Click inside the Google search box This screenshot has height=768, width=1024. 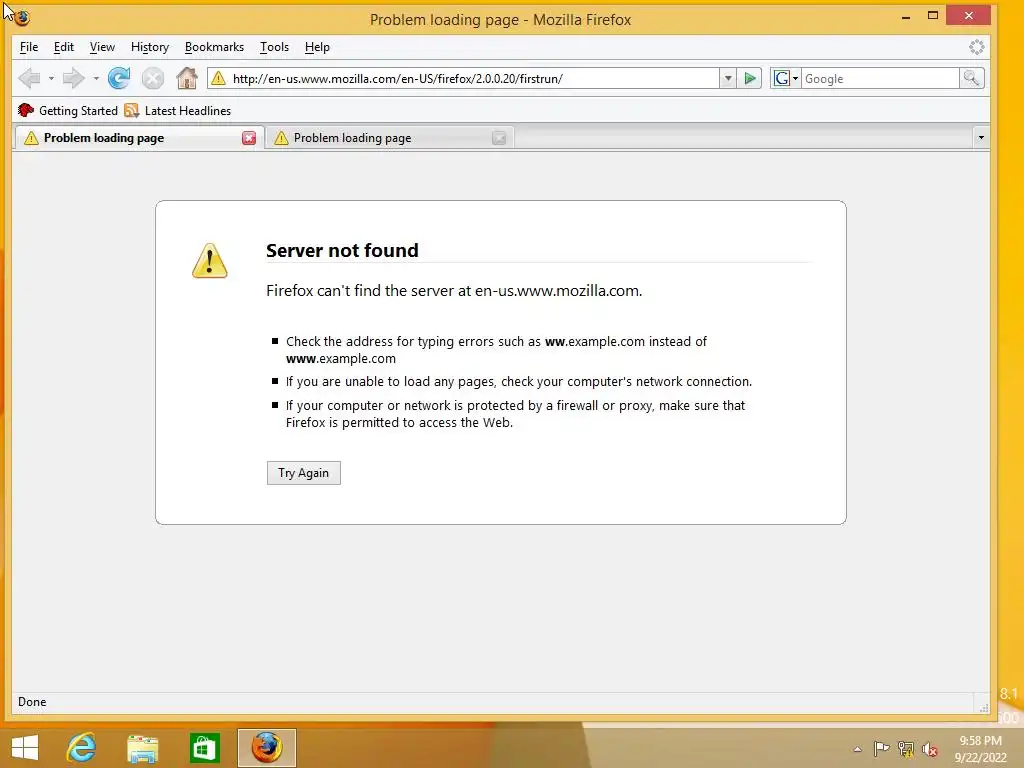click(x=880, y=78)
